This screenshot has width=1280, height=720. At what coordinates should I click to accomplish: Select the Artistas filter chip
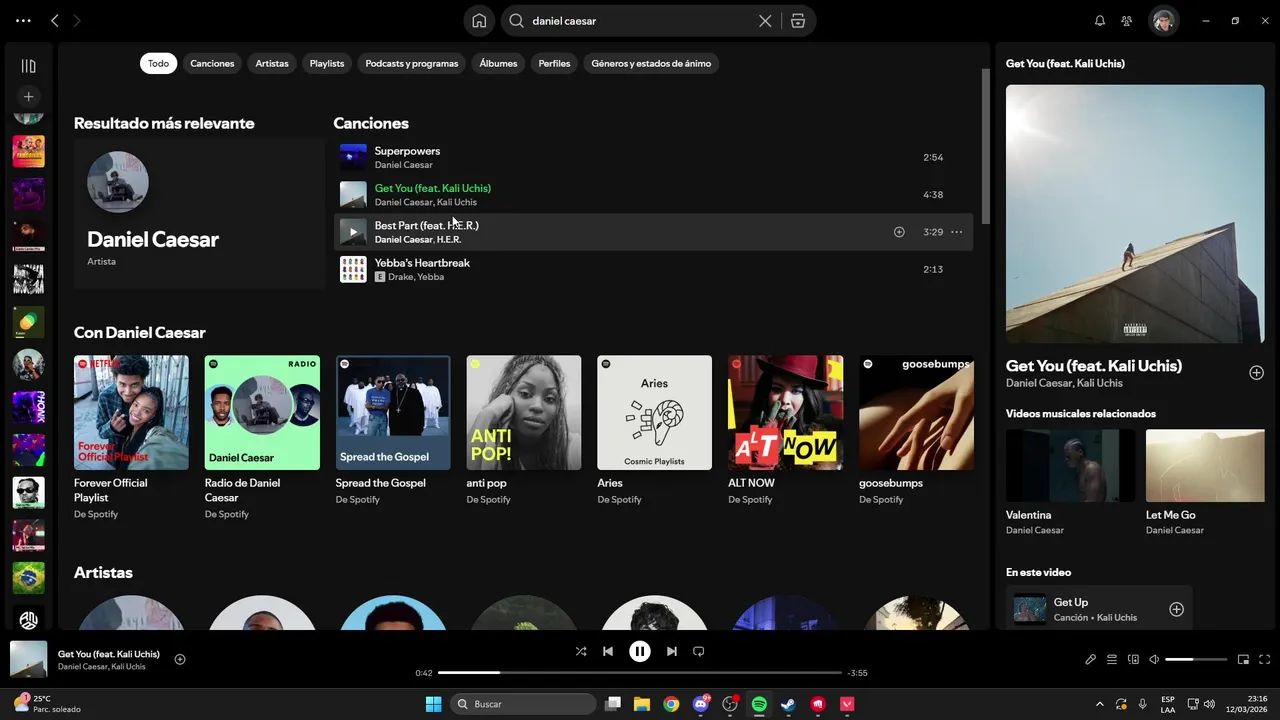point(272,63)
